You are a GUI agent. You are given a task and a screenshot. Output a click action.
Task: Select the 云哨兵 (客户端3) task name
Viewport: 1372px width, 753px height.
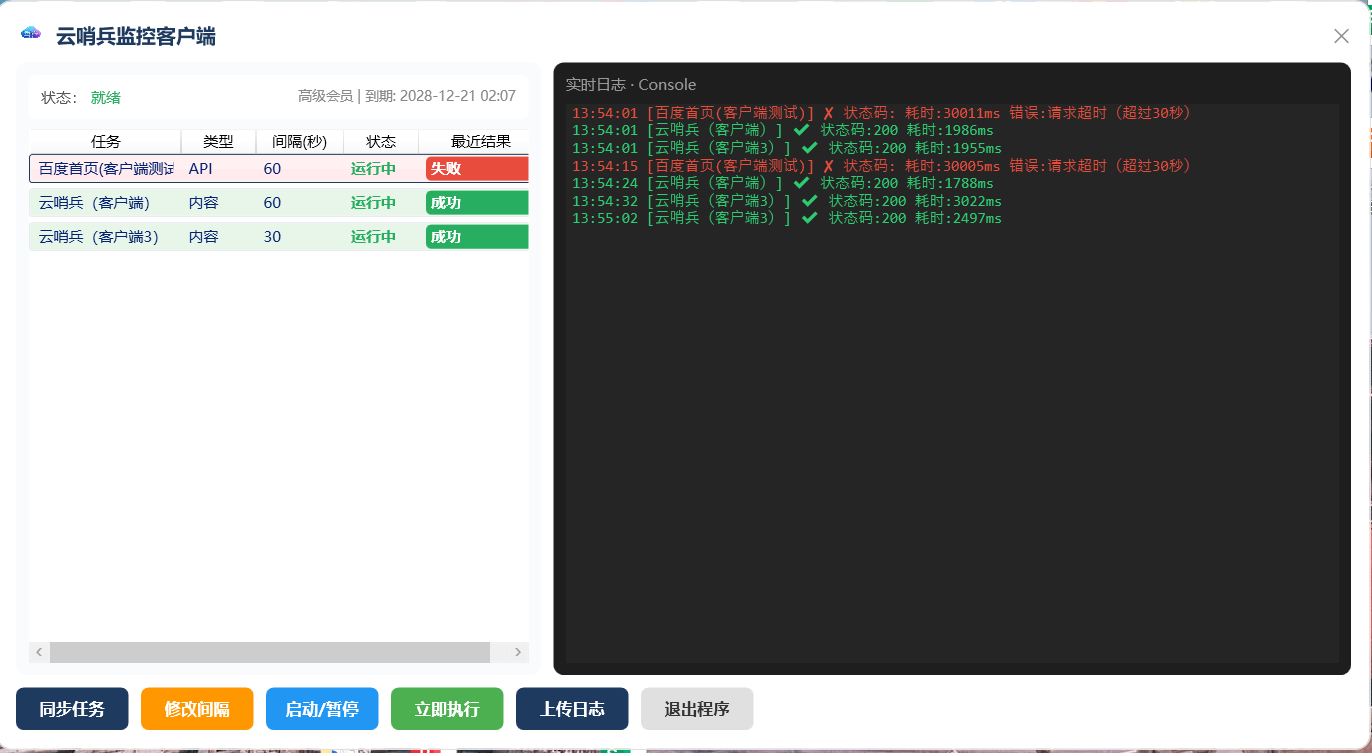click(98, 237)
